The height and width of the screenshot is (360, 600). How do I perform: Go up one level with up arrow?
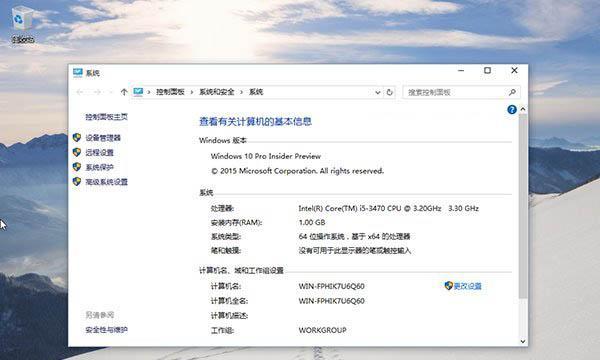click(x=124, y=92)
